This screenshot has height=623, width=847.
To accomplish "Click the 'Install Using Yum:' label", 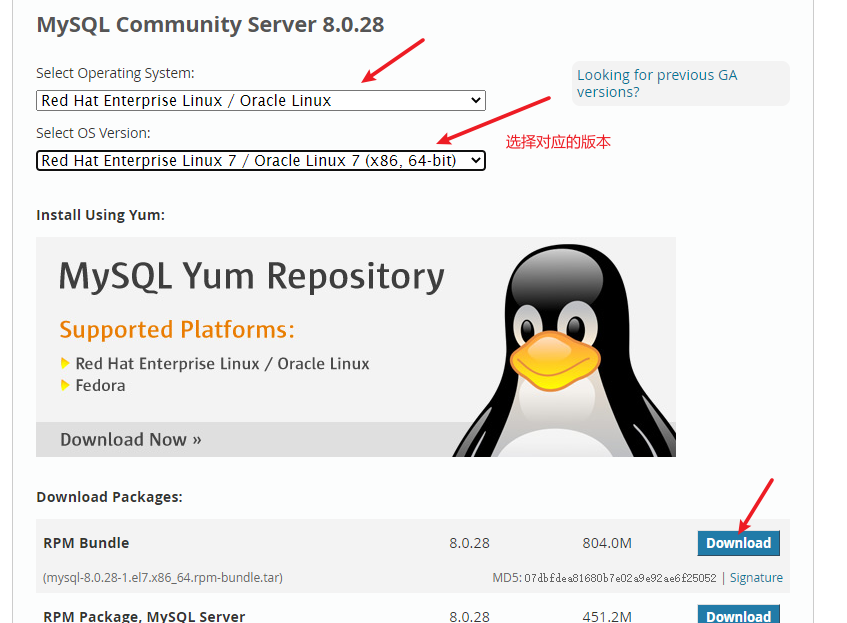I will [100, 215].
